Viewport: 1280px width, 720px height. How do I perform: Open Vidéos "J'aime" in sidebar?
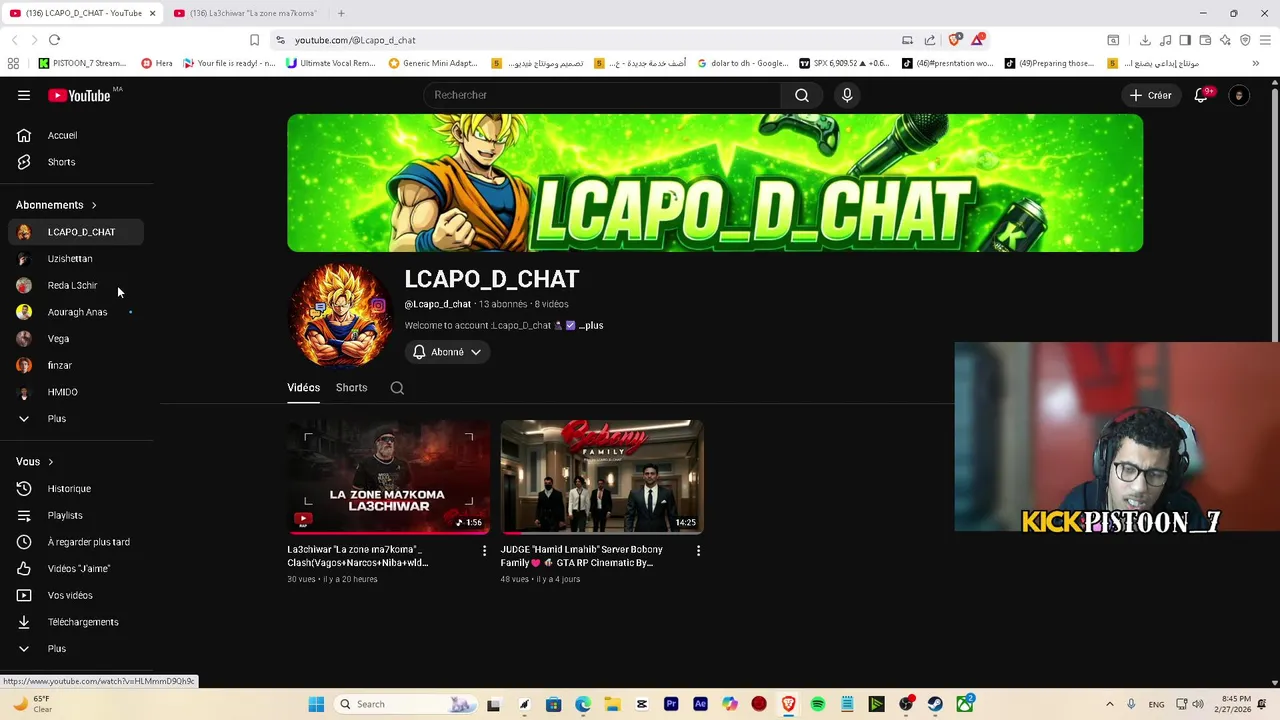(x=76, y=569)
